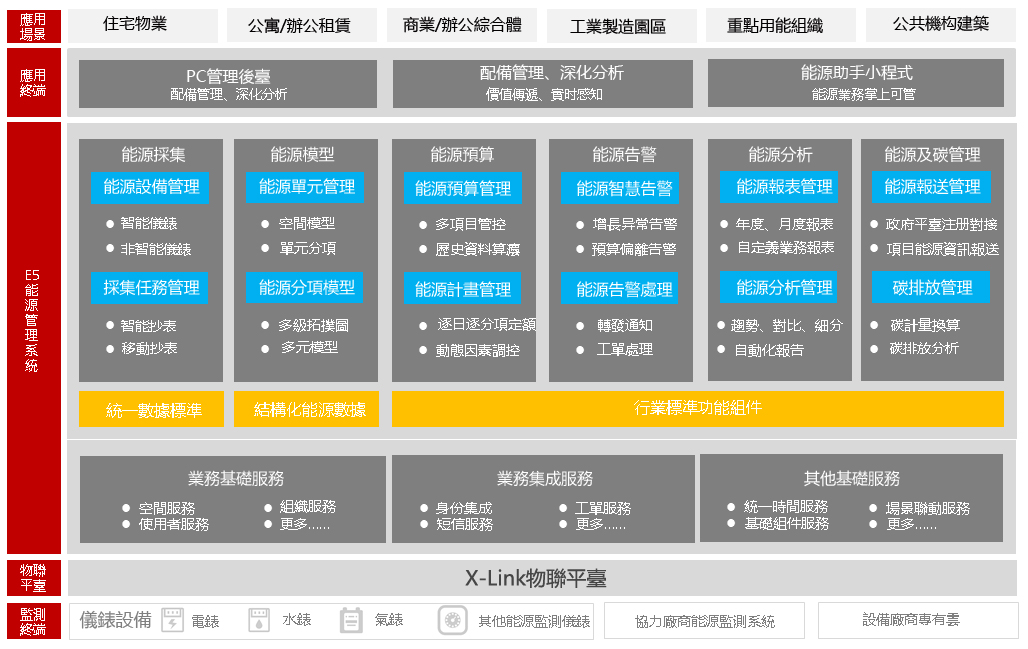Select the 工業製造園區 scenario tab
The image size is (1028, 649).
point(617,26)
